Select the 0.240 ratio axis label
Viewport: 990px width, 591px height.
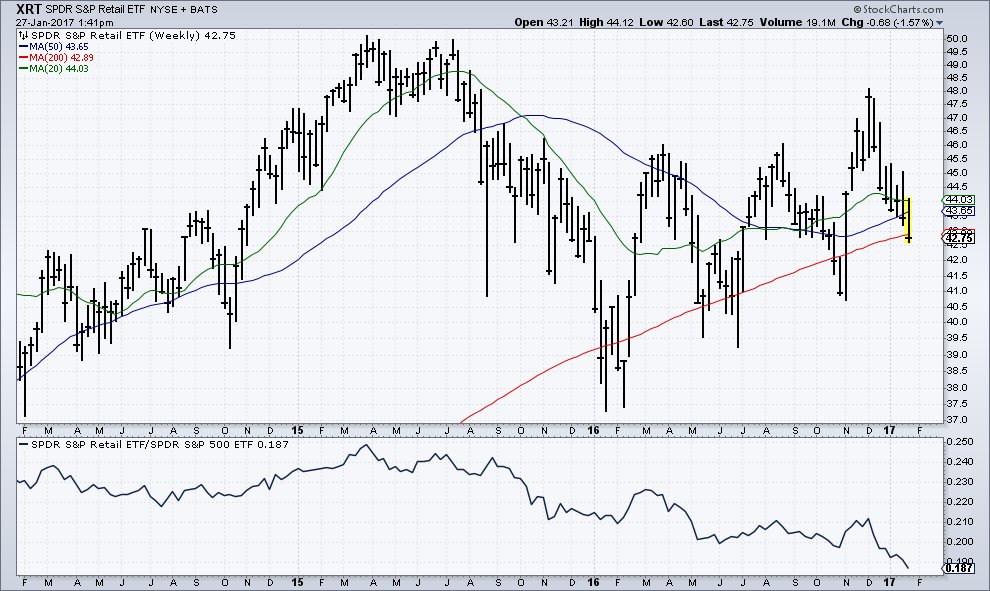959,462
